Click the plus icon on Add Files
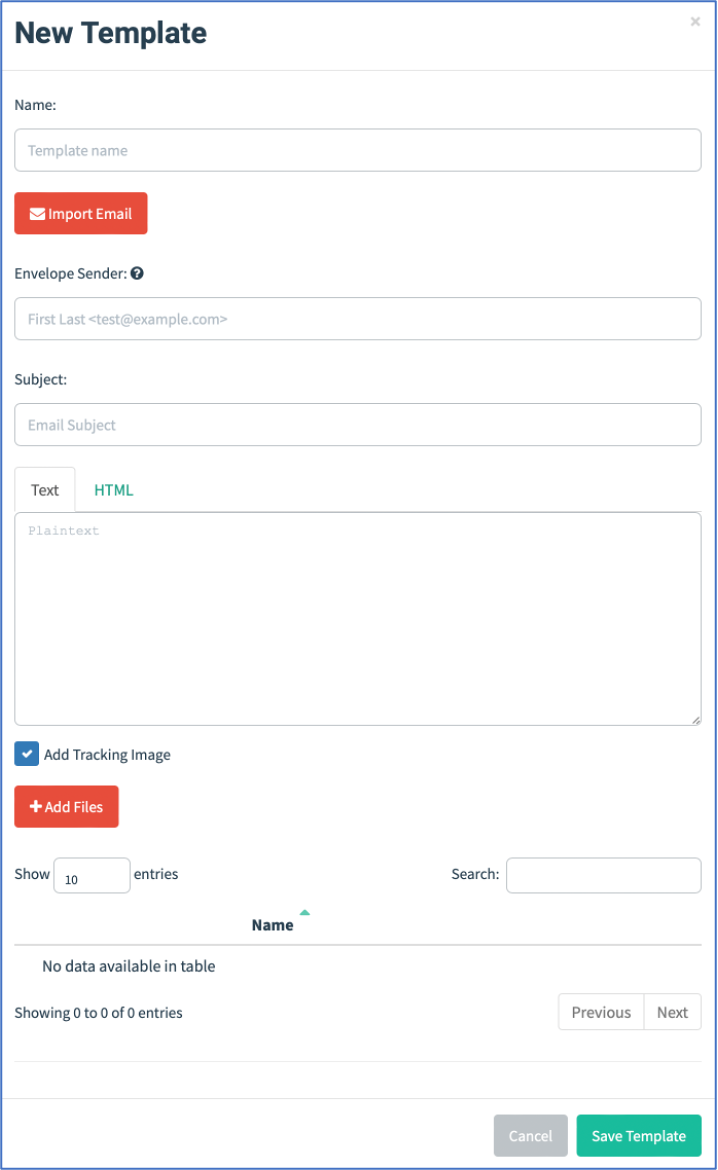 tap(35, 807)
